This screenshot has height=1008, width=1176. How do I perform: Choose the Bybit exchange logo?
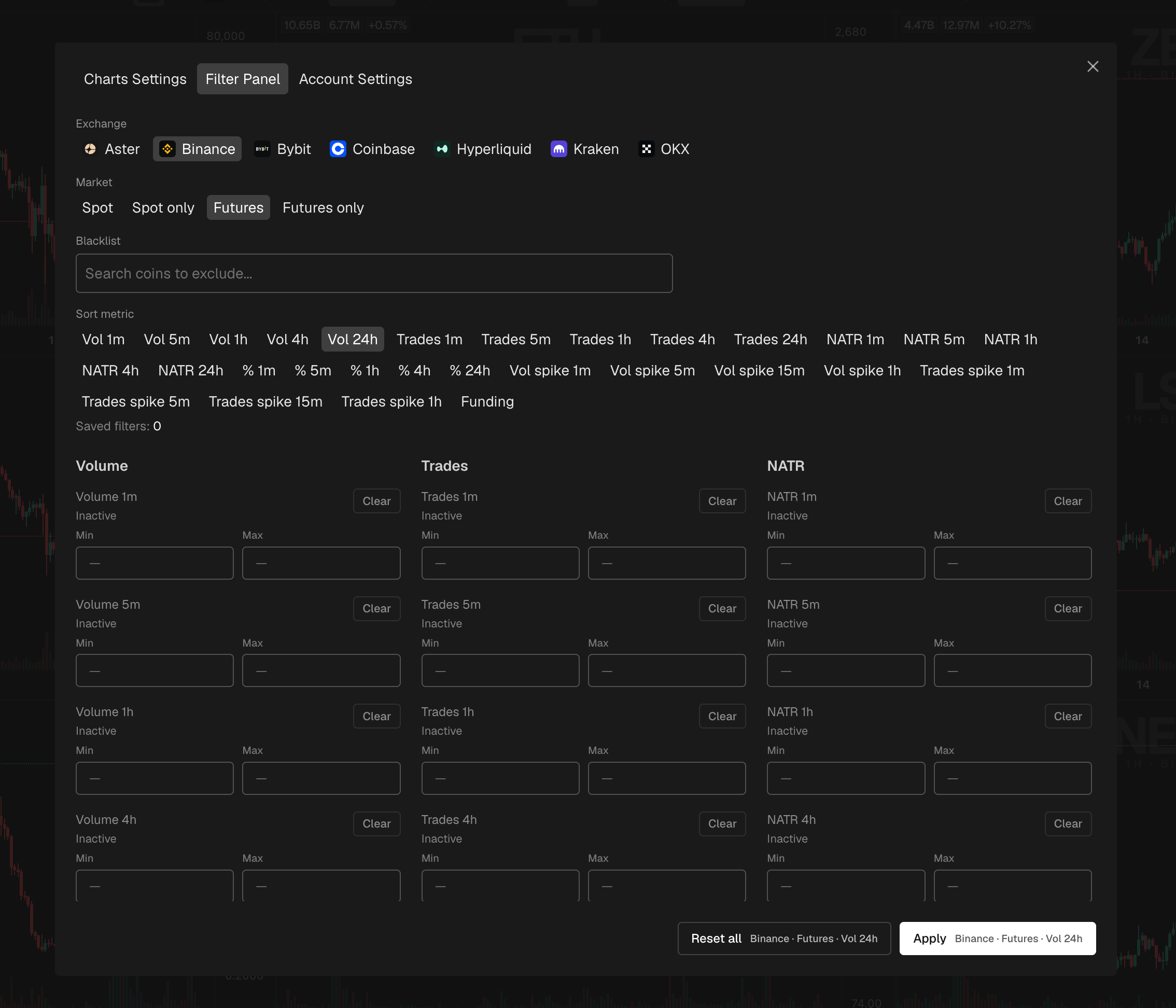(x=262, y=149)
